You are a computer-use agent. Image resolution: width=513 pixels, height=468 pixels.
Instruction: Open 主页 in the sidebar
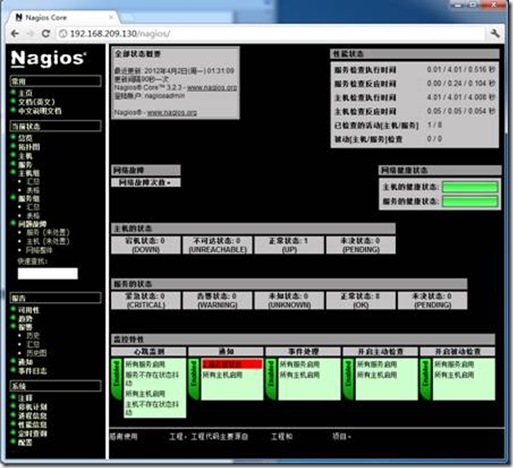pyautogui.click(x=25, y=93)
